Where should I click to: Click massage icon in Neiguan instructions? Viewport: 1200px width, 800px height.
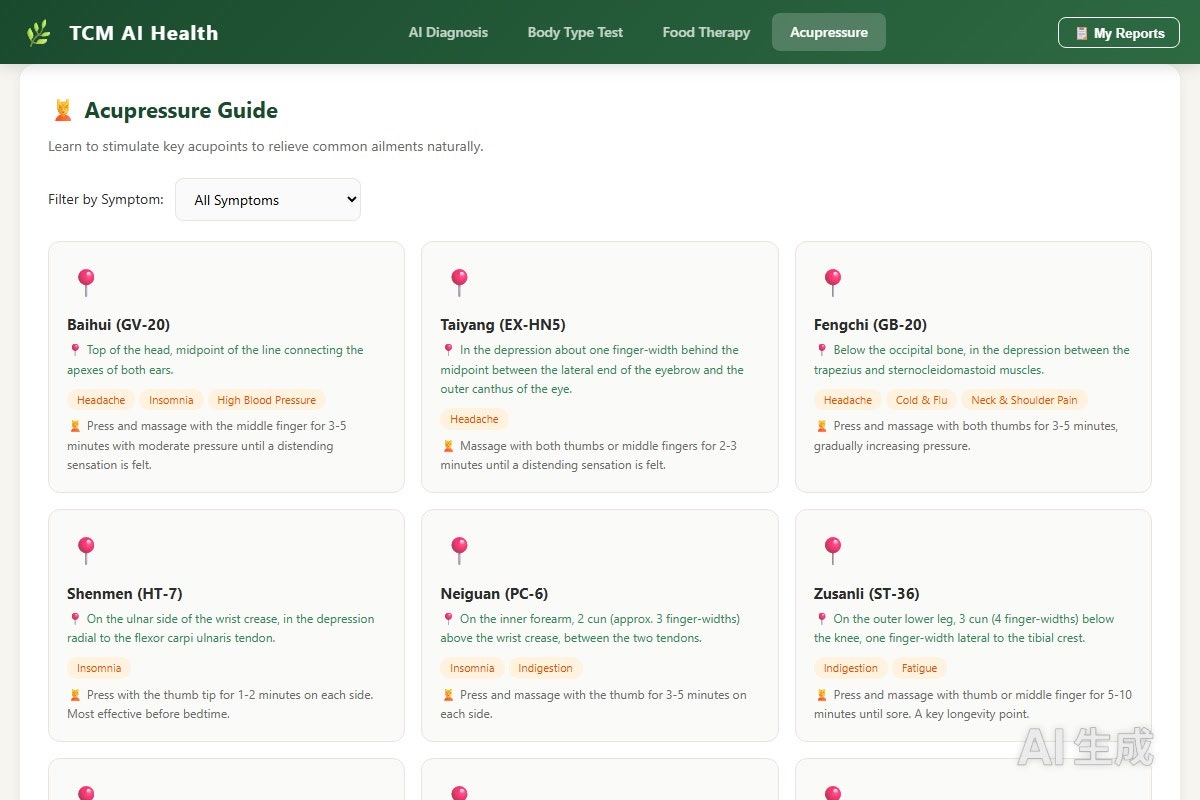click(x=447, y=695)
